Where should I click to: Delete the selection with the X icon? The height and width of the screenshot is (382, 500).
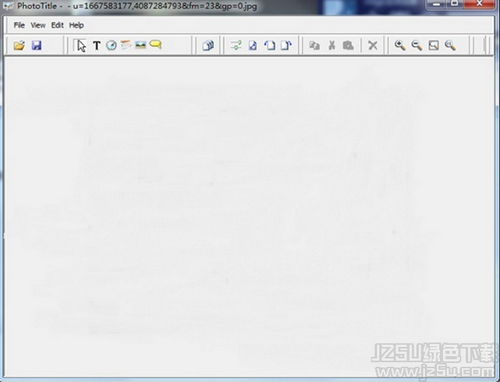[373, 45]
